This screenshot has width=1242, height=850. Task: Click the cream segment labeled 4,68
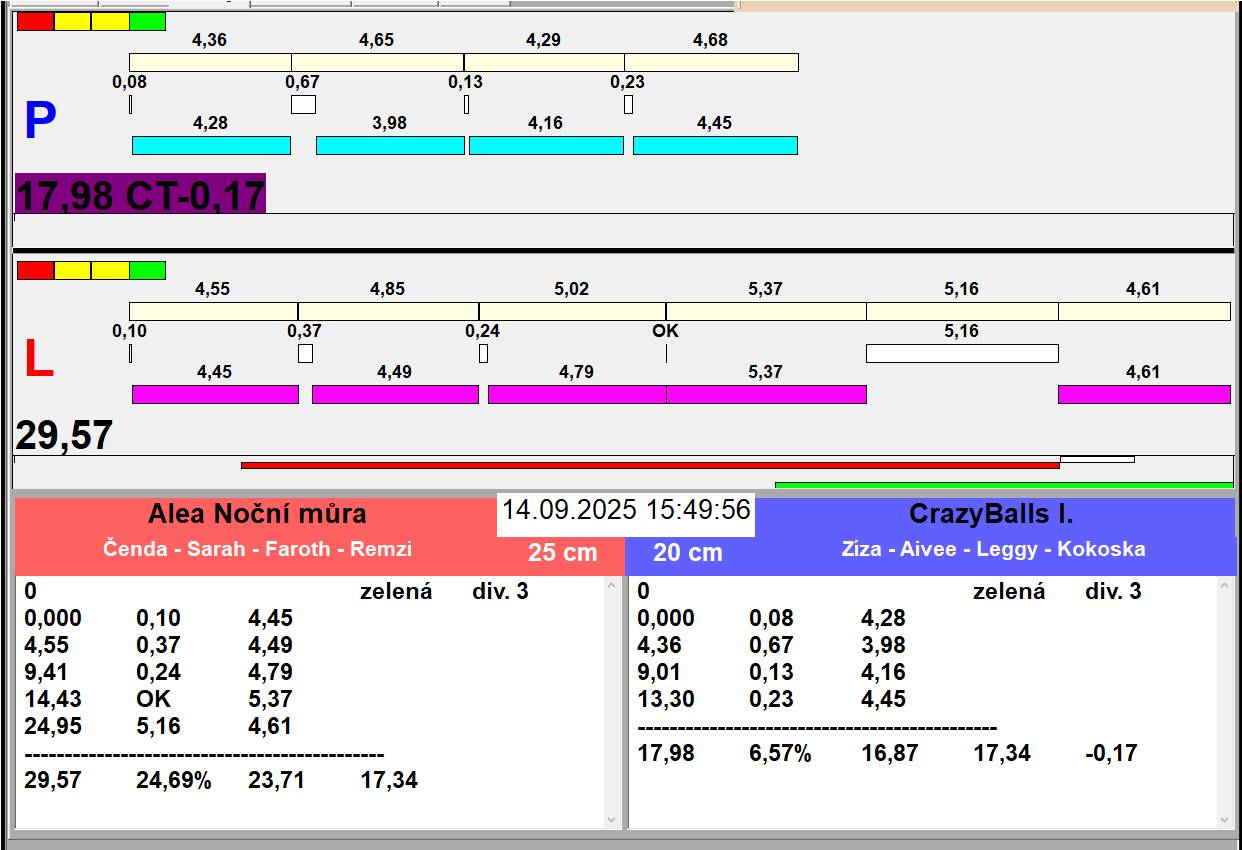pyautogui.click(x=711, y=62)
